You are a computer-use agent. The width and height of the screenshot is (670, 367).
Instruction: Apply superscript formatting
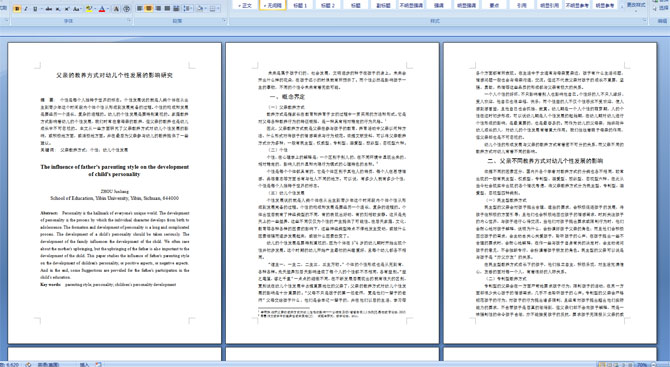point(67,9)
